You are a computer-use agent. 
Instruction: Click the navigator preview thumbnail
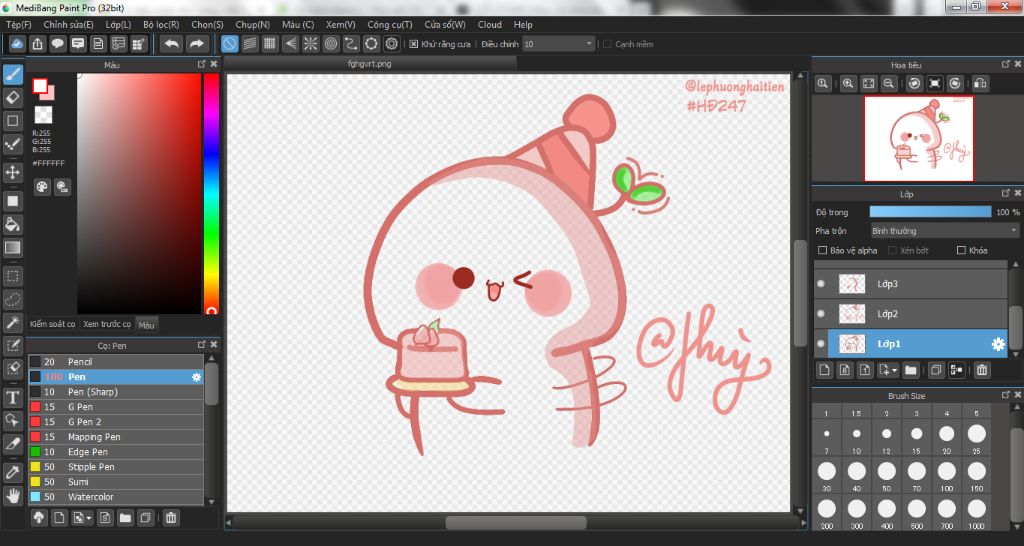pyautogui.click(x=918, y=138)
